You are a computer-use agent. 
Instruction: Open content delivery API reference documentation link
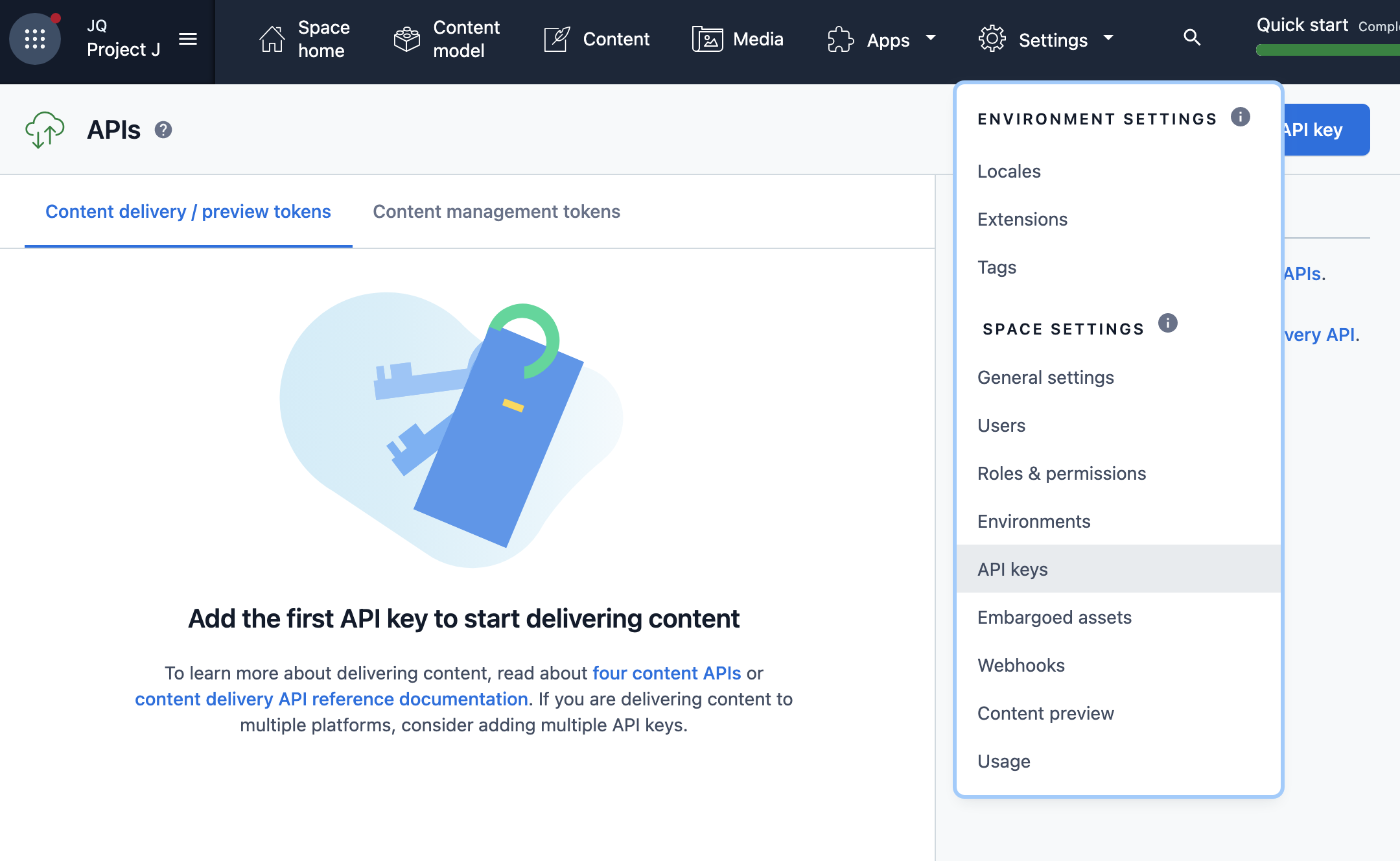click(x=331, y=699)
